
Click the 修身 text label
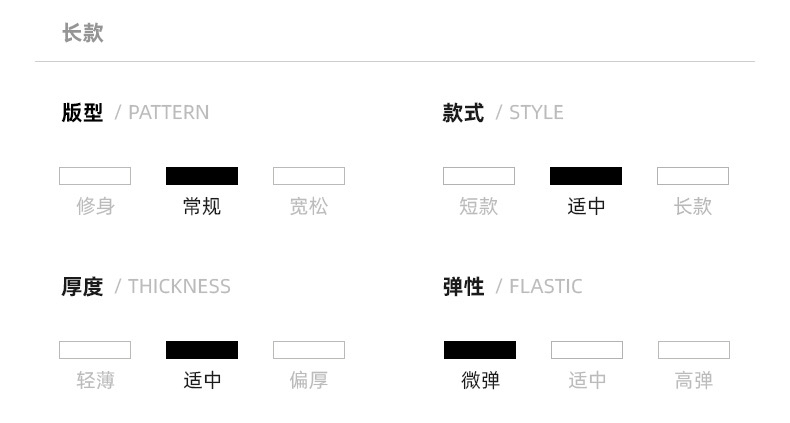[95, 207]
